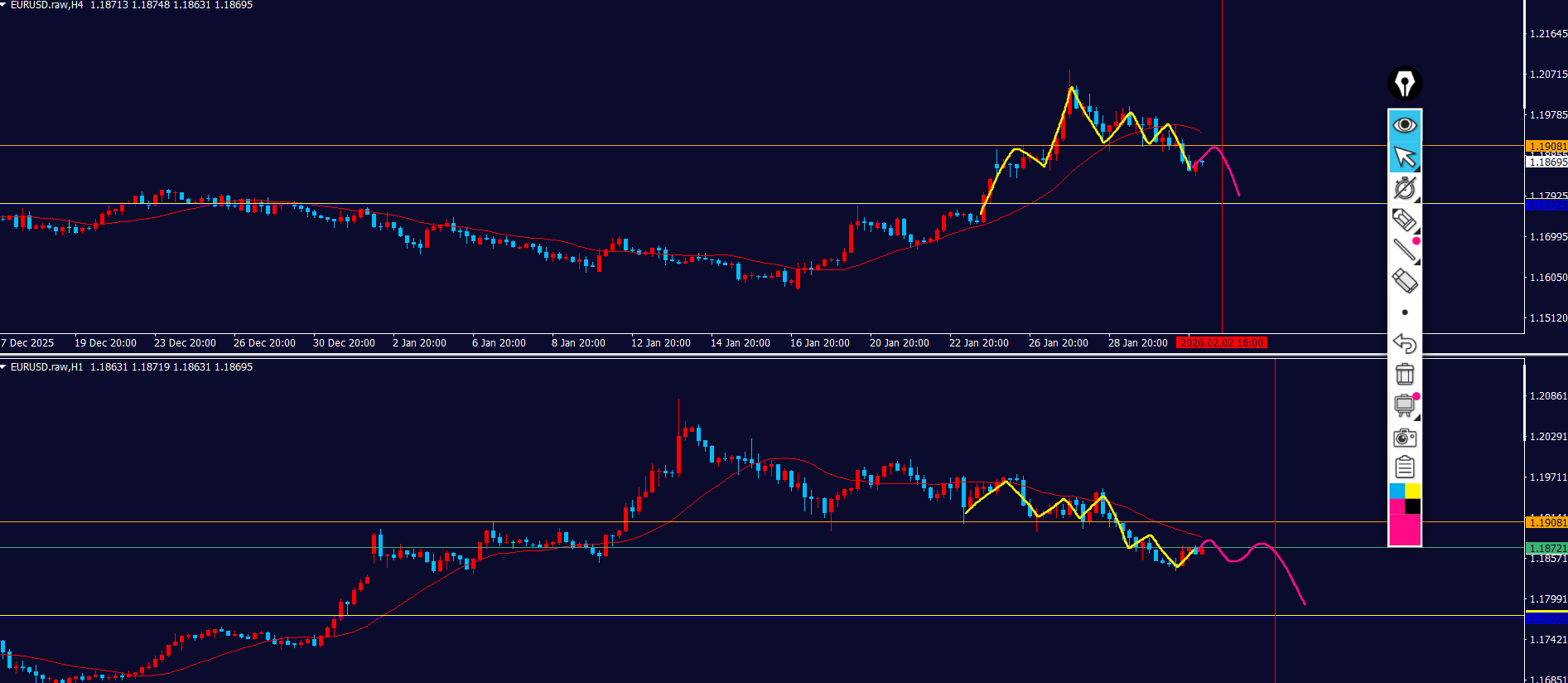
Task: Clear all drawings with trash icon
Action: coord(1404,374)
